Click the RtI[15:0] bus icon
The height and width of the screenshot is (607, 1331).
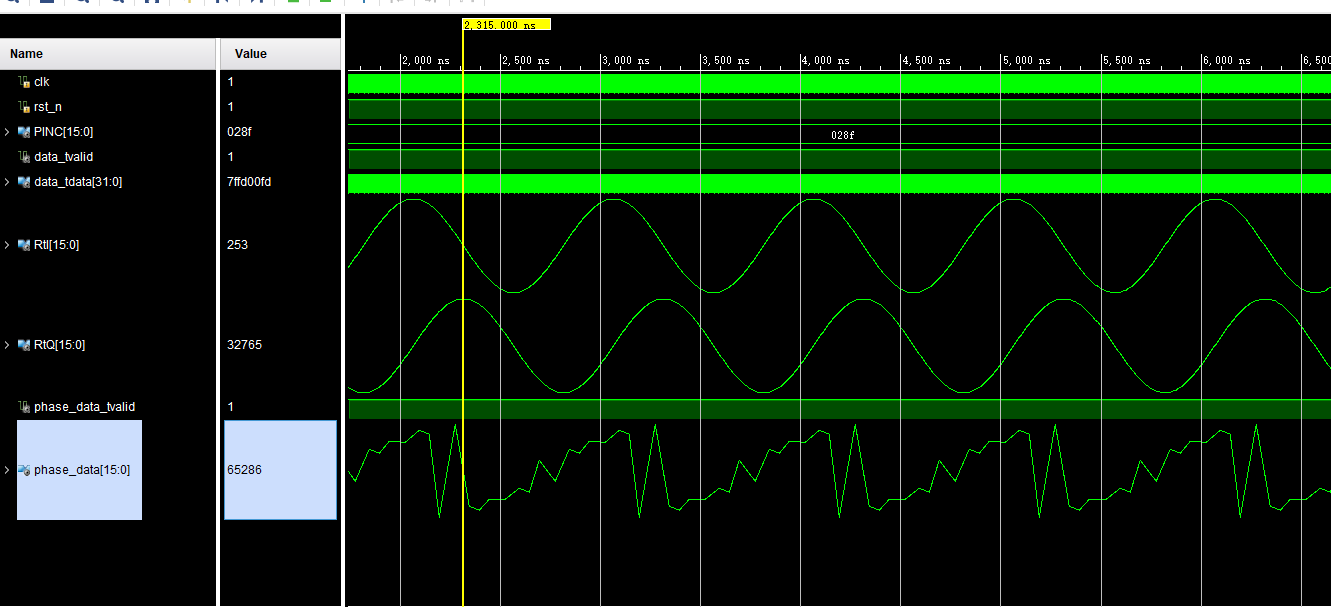pyautogui.click(x=25, y=245)
